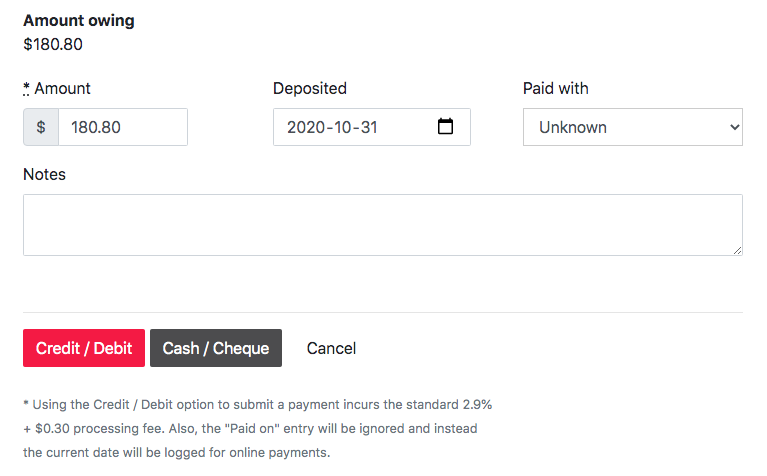The width and height of the screenshot is (767, 476).
Task: Click the Notes label
Action: pos(45,175)
